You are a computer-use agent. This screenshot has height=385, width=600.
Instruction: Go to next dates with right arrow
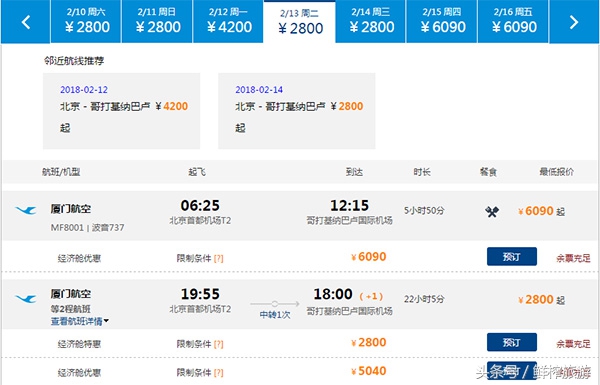tap(574, 21)
